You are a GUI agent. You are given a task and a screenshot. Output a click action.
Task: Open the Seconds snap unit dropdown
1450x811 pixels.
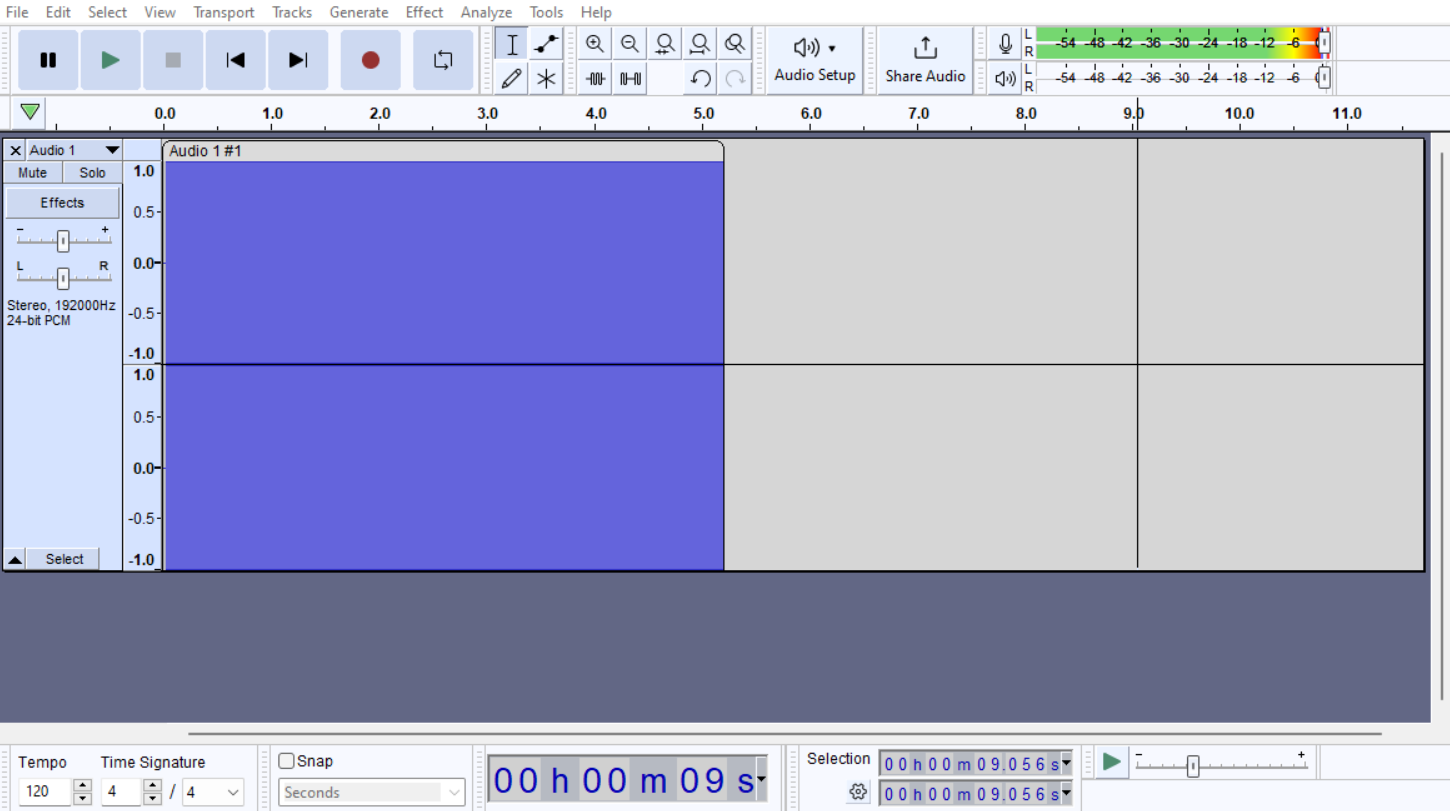tap(372, 792)
